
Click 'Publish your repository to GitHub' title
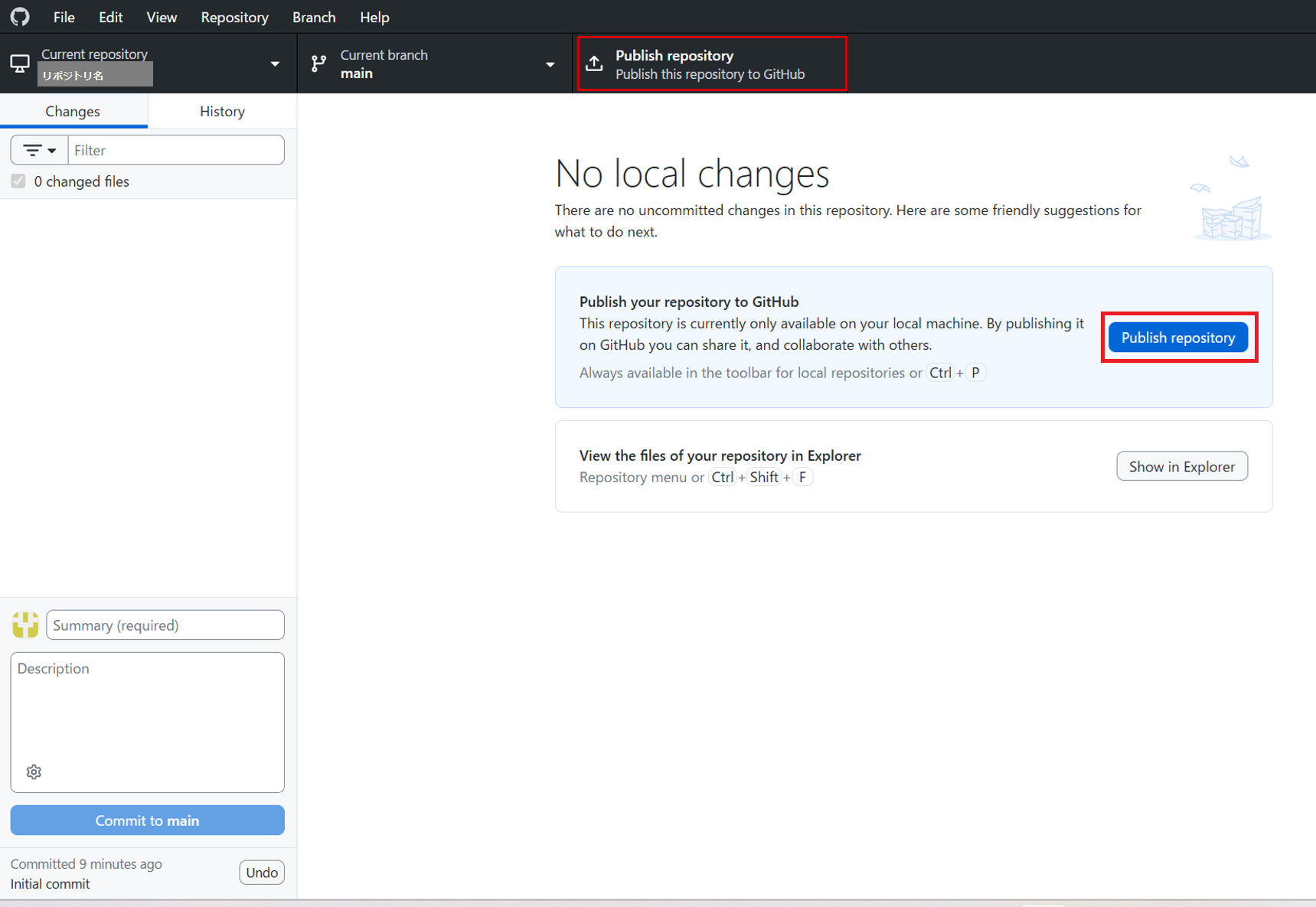[x=689, y=302]
